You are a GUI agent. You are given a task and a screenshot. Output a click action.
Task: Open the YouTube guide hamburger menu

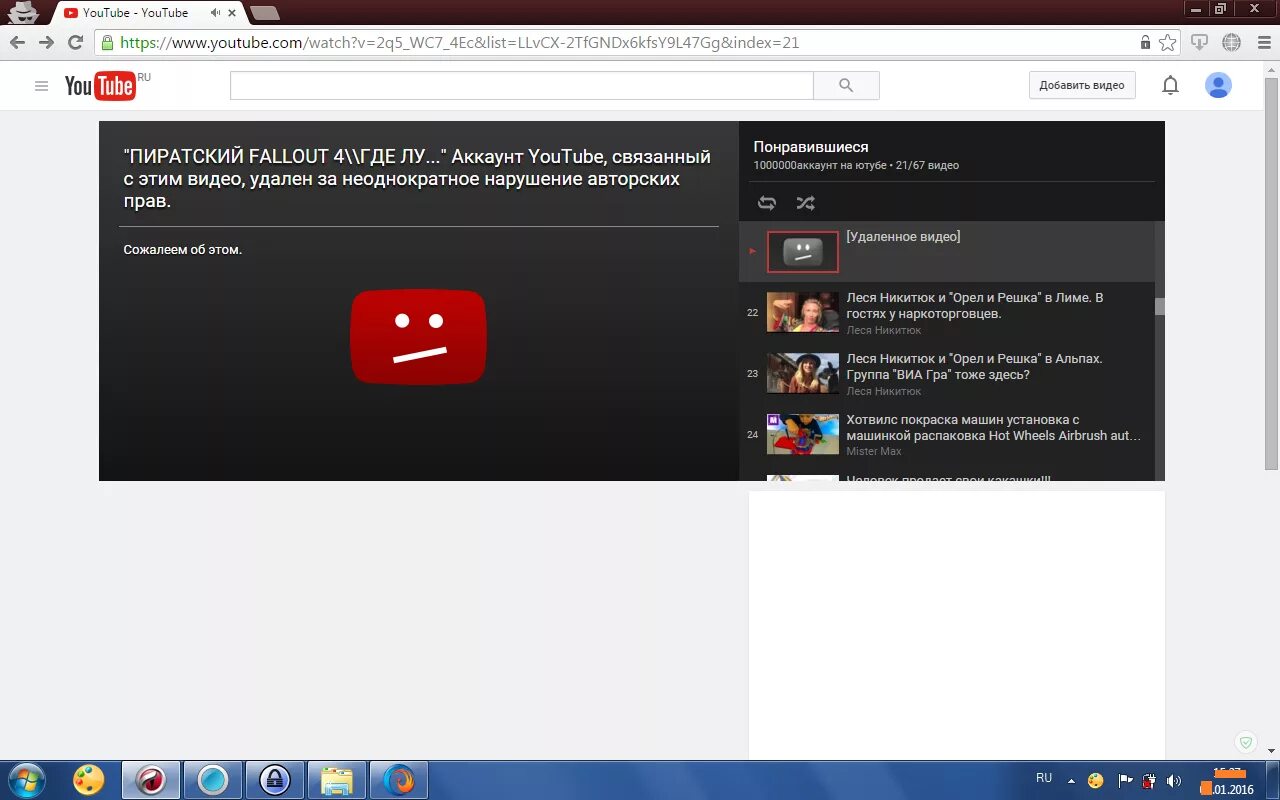pos(41,86)
